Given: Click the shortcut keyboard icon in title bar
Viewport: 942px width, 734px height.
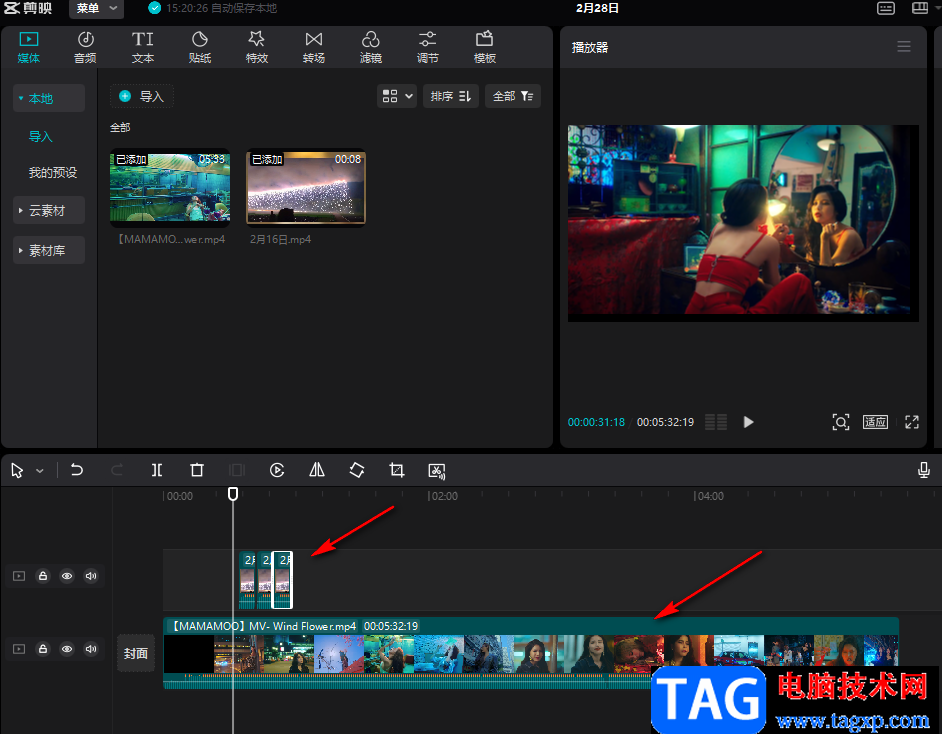Looking at the screenshot, I should coord(886,8).
